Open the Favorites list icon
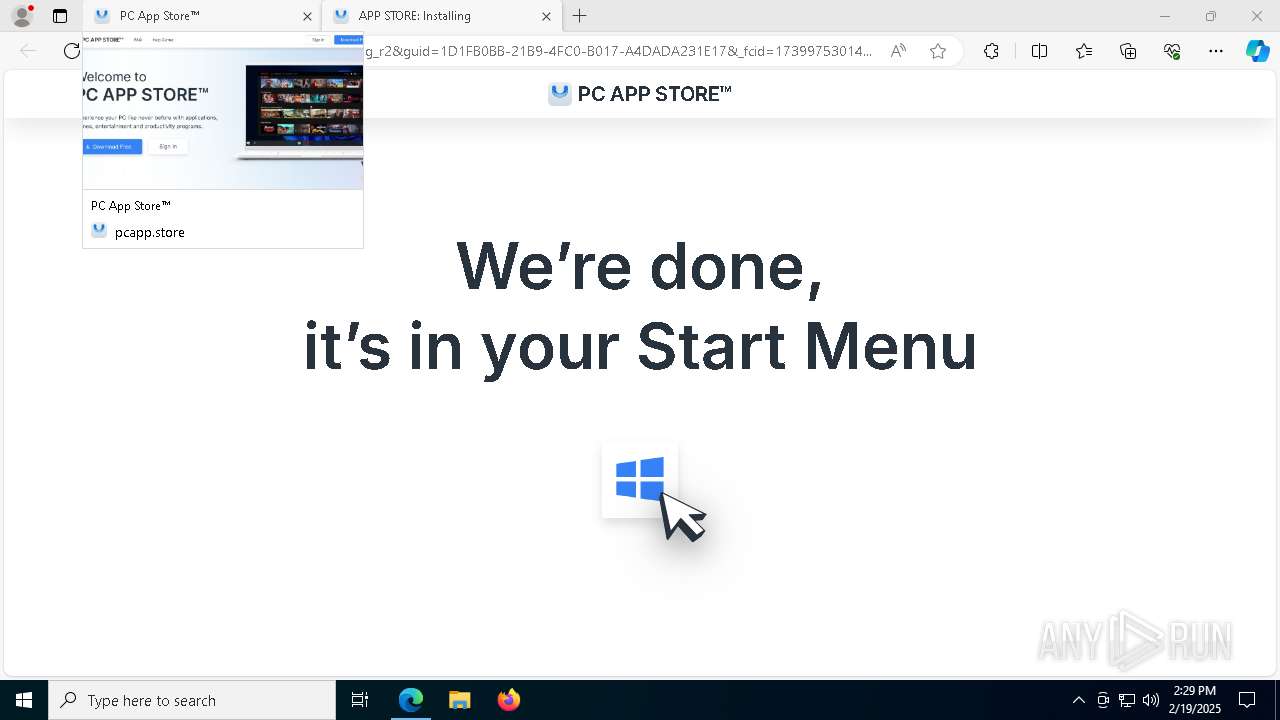The width and height of the screenshot is (1280, 720). (x=1084, y=51)
